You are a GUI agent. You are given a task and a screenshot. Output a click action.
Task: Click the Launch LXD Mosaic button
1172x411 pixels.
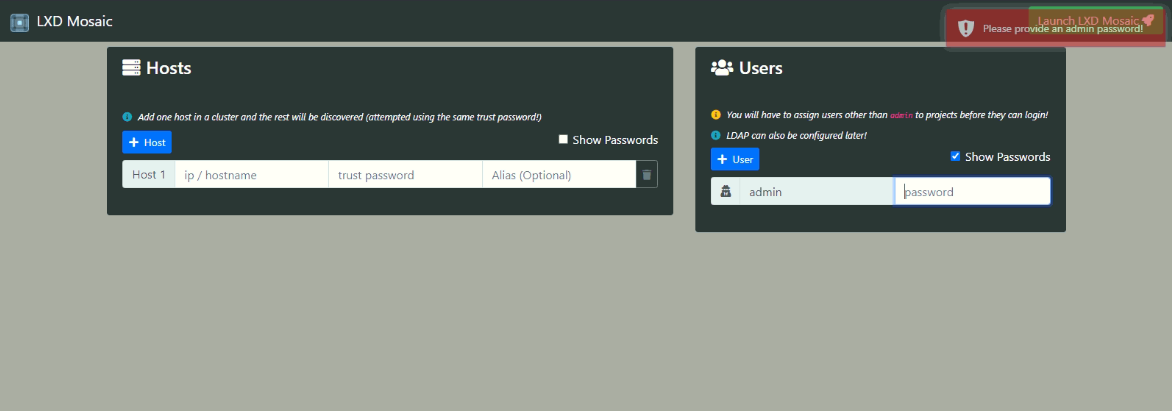tap(1096, 21)
